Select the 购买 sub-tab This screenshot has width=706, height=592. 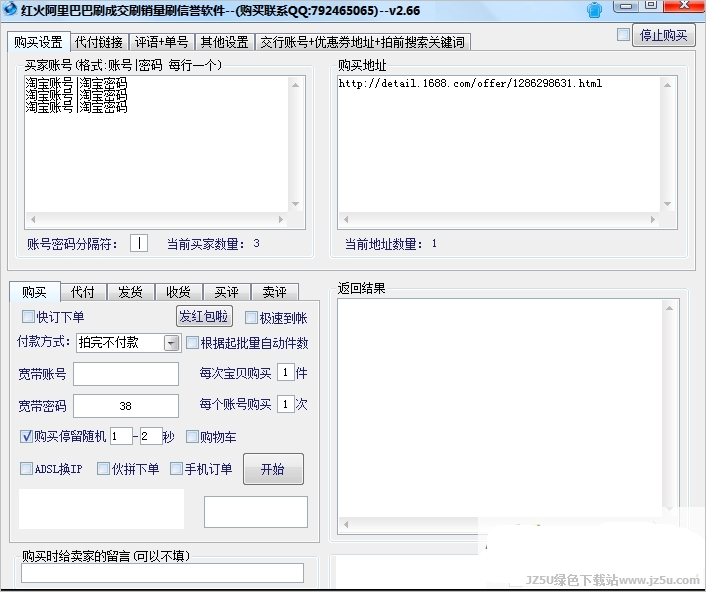pos(34,292)
